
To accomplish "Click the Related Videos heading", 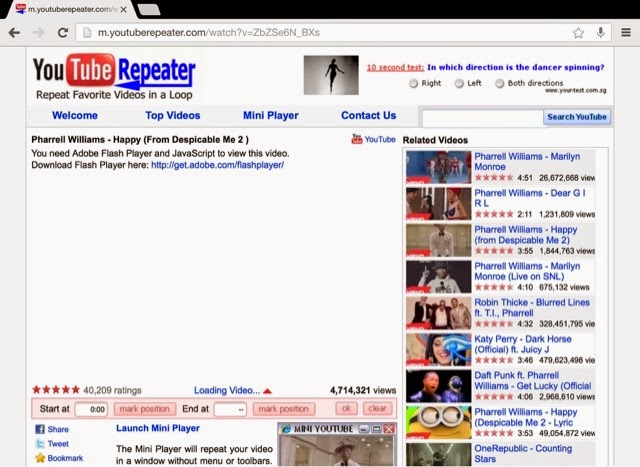I will tap(435, 140).
